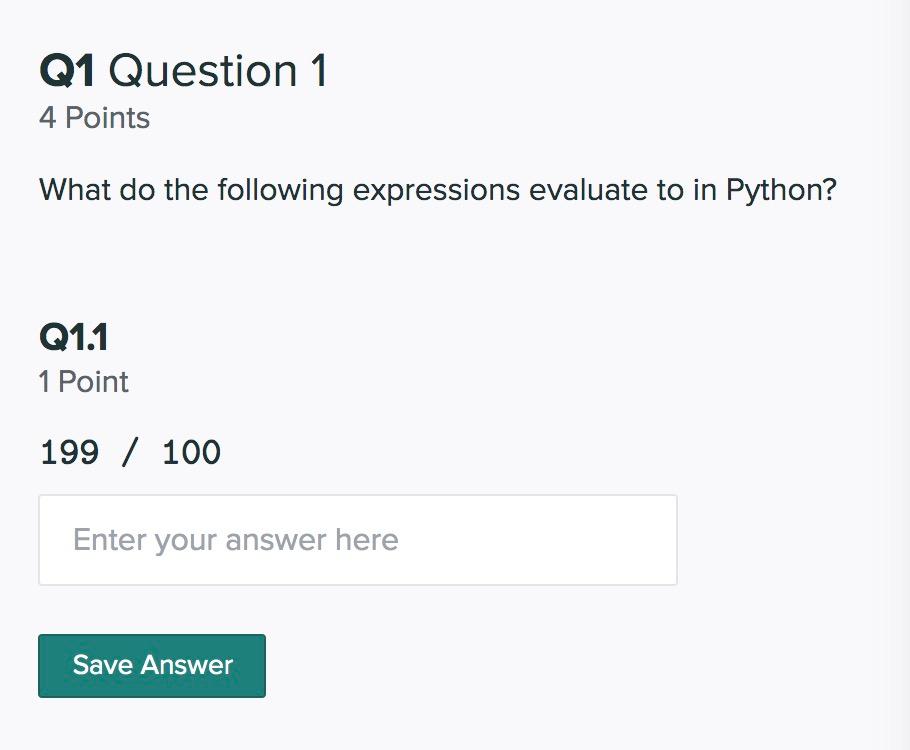Click the word "expressions" in the prompt
This screenshot has width=910, height=750.
pyautogui.click(x=436, y=190)
